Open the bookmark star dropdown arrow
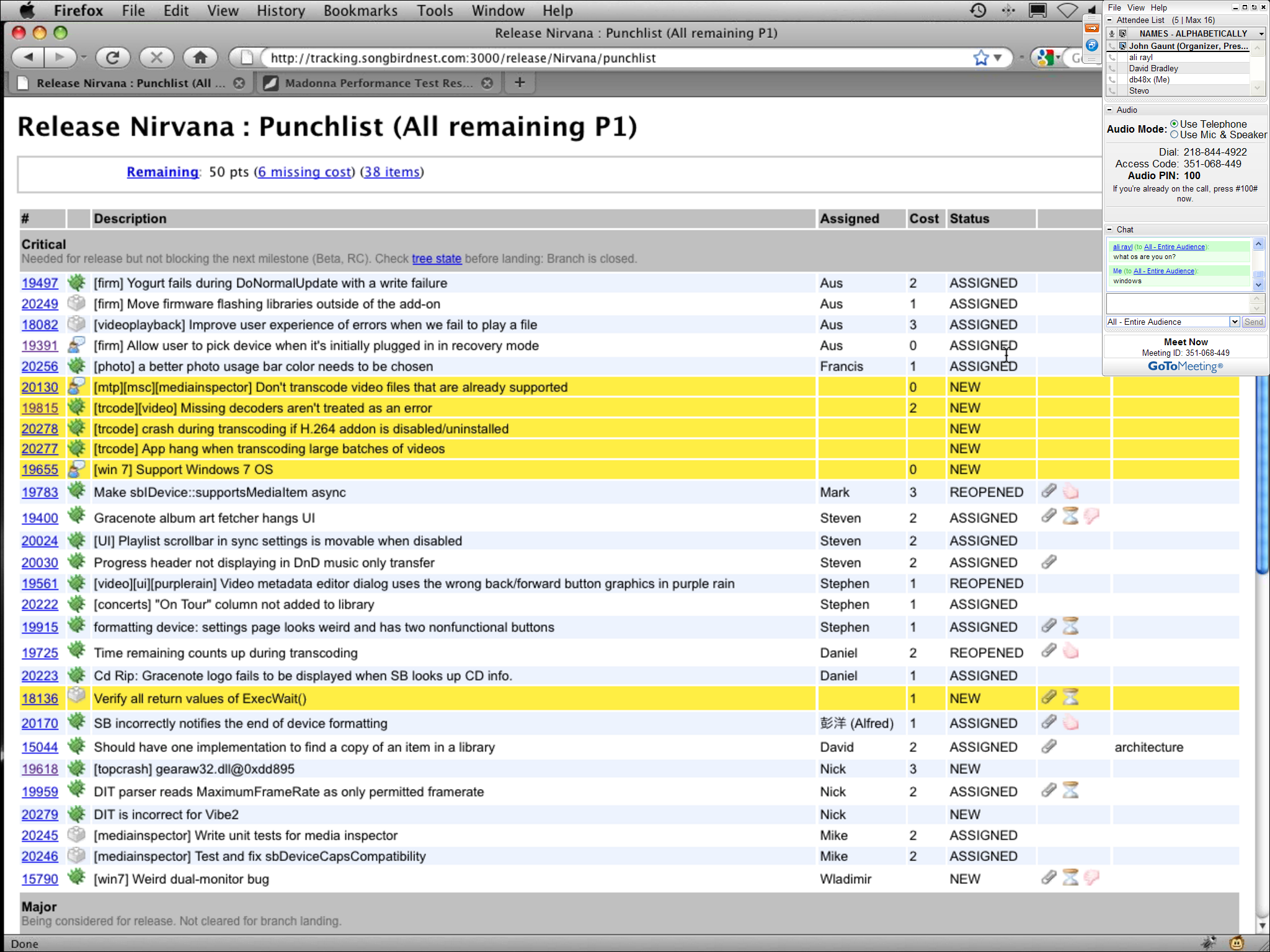Viewport: 1270px width, 952px height. [998, 58]
